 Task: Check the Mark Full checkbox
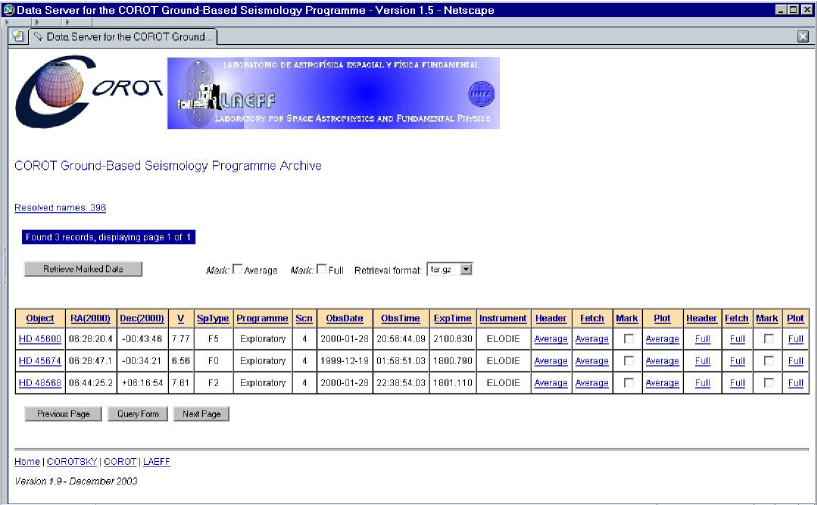(x=322, y=269)
